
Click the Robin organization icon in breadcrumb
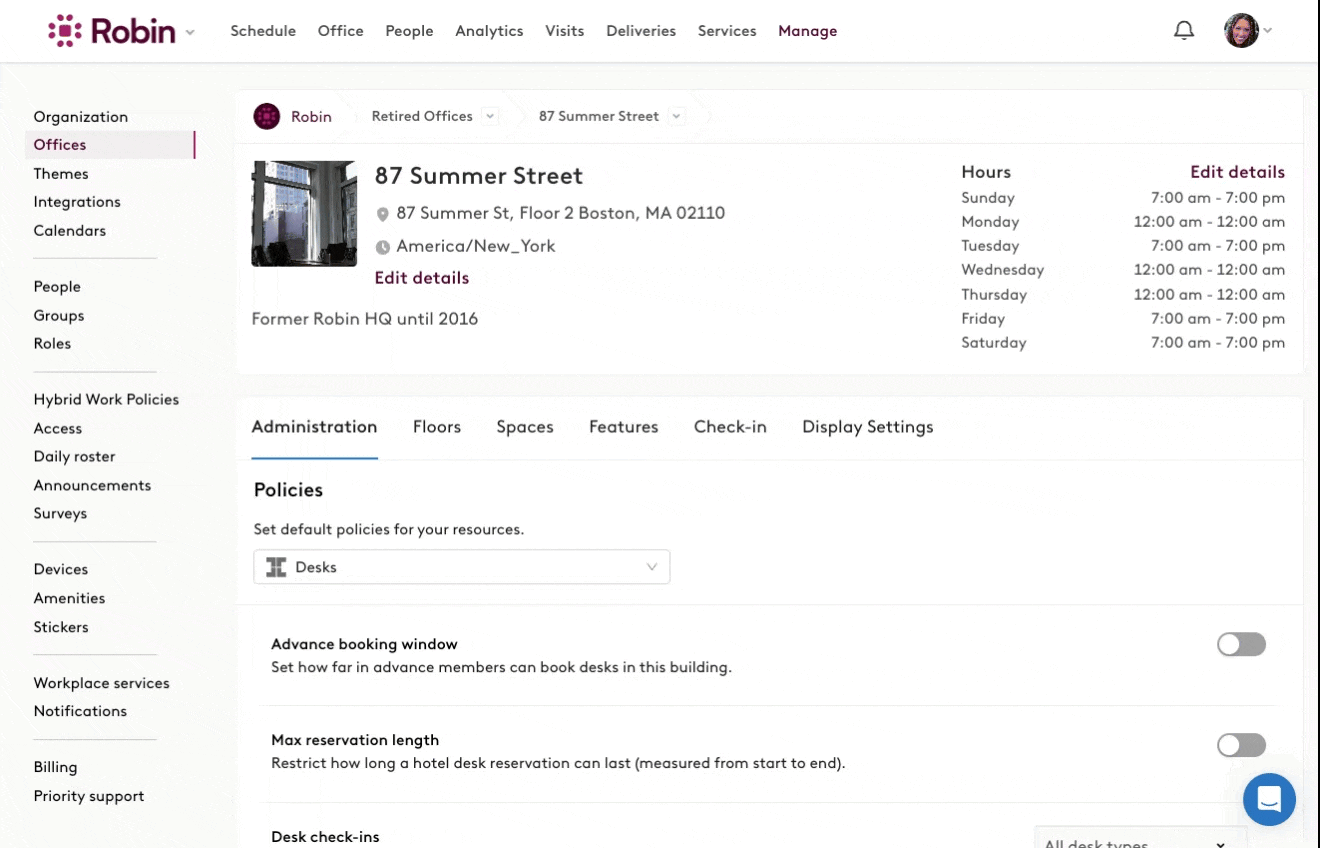point(267,116)
